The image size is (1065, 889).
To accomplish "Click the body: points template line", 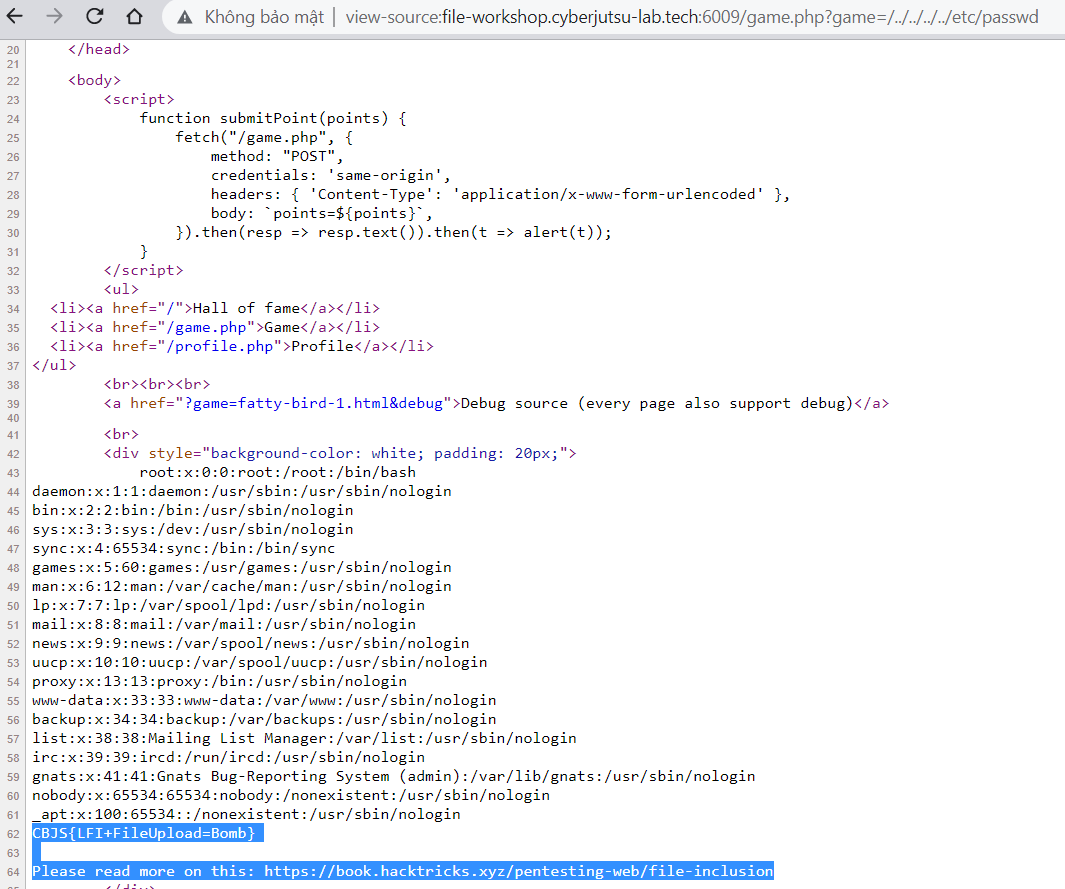I will pos(322,213).
